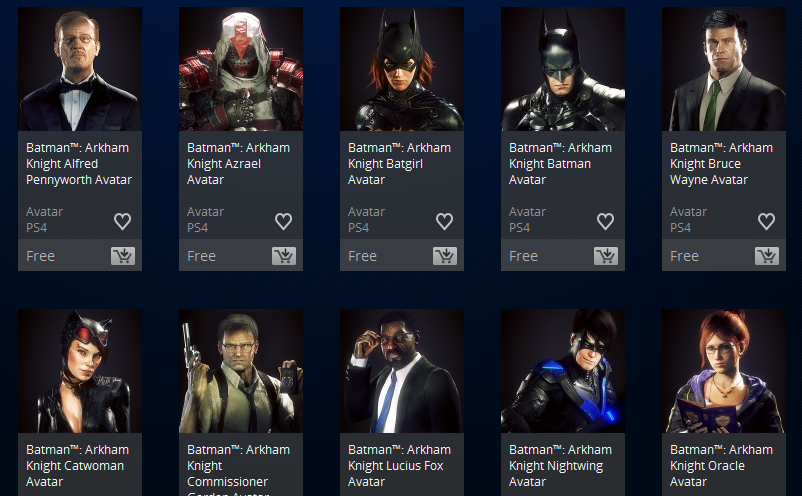Viewport: 802px width, 496px height.
Task: Open Batman: Arkham Knight Batgirl Avatar title
Action: pos(399,164)
